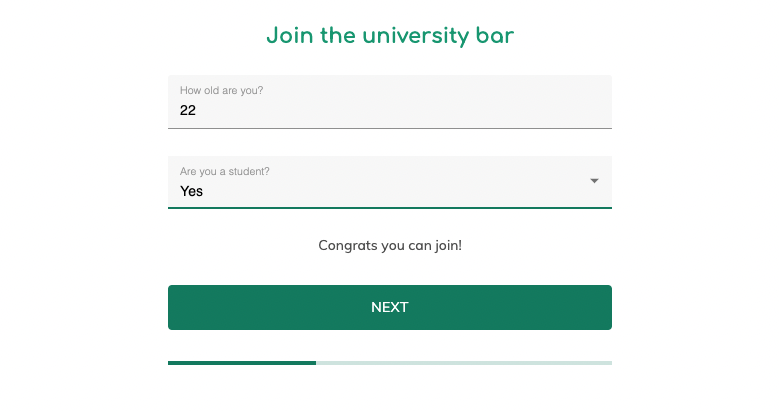Click the end of the progress indicator track

[609, 363]
